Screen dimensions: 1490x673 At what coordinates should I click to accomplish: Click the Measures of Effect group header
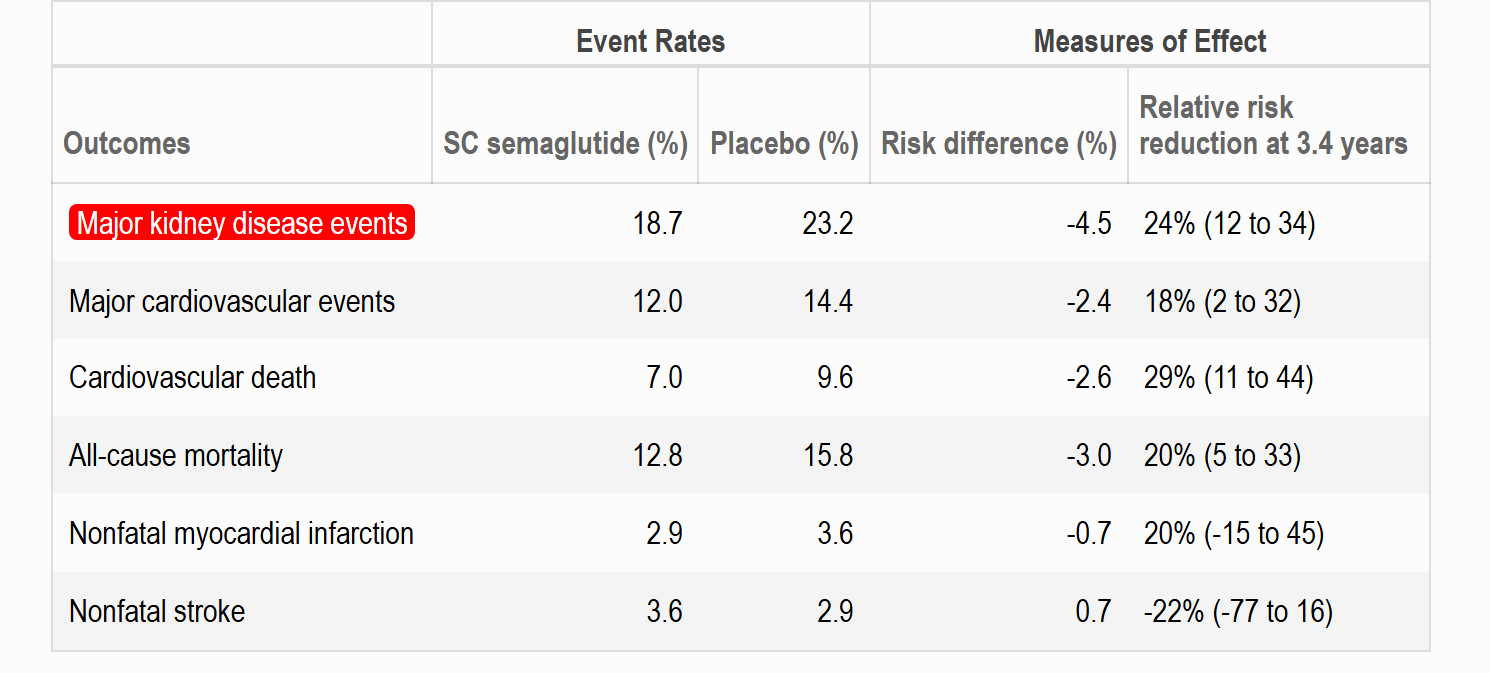tap(1149, 41)
